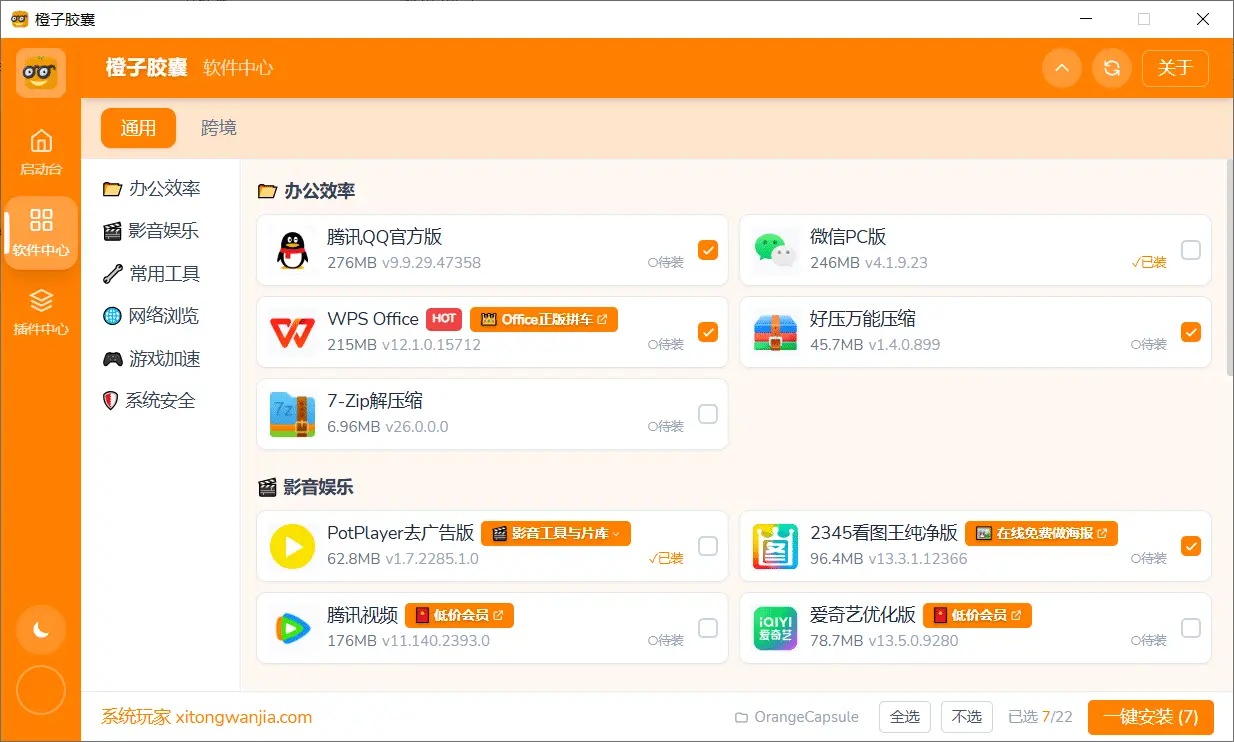Click the 一键安装 install button

click(x=1150, y=716)
